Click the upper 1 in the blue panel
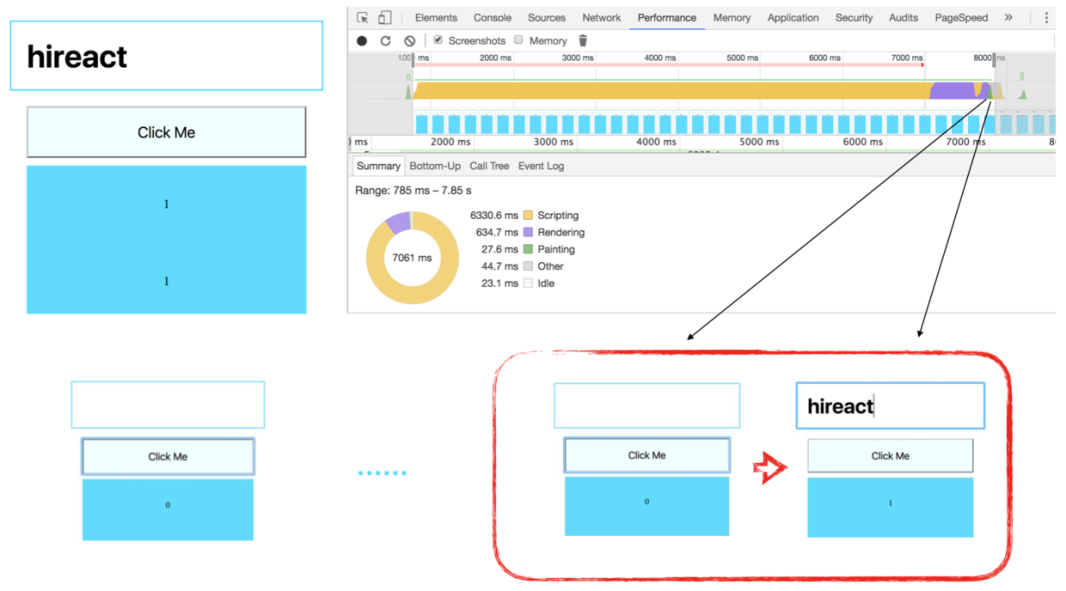The image size is (1066, 591). pos(167,204)
